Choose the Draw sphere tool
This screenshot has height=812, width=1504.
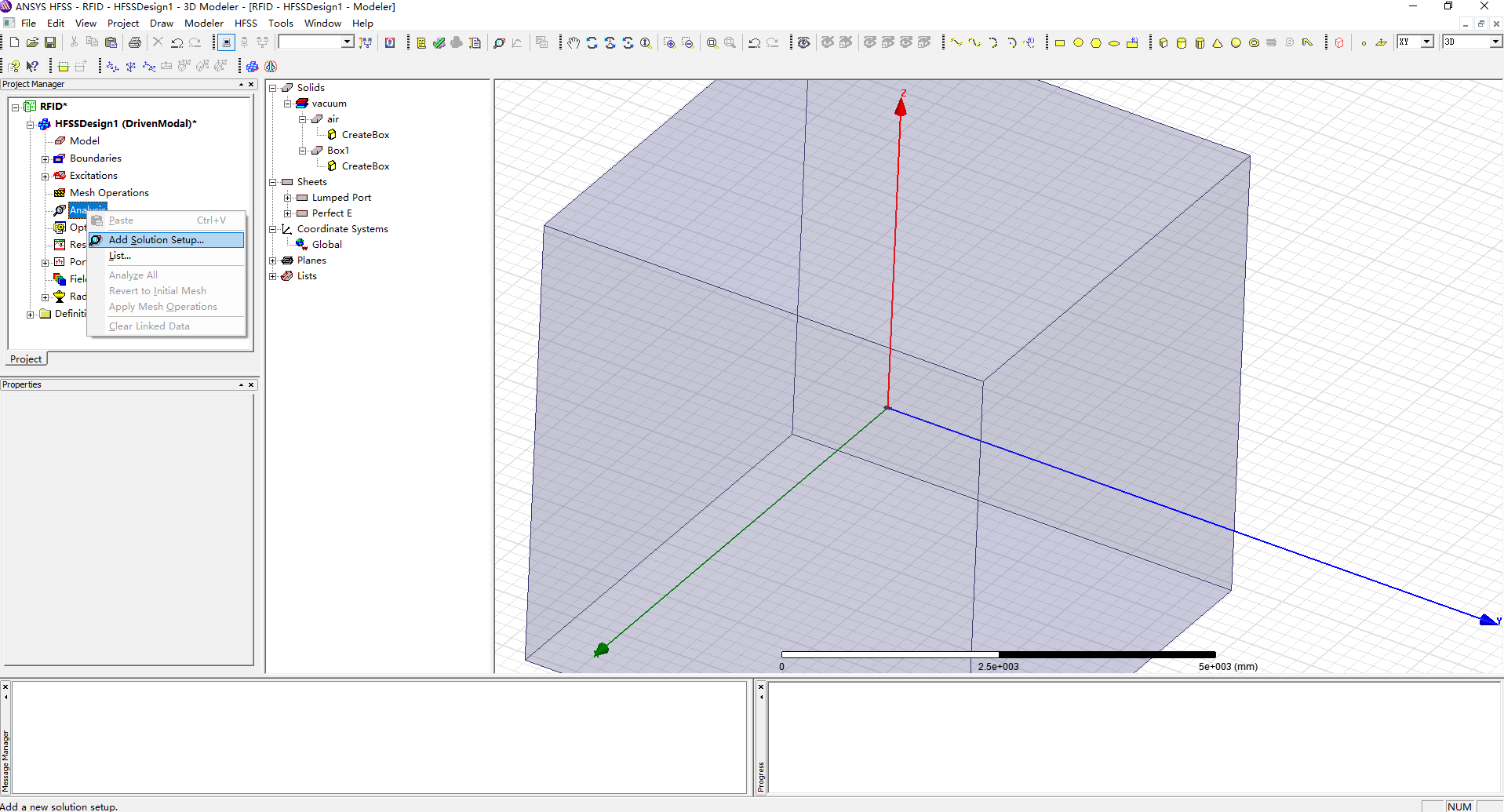(1236, 43)
